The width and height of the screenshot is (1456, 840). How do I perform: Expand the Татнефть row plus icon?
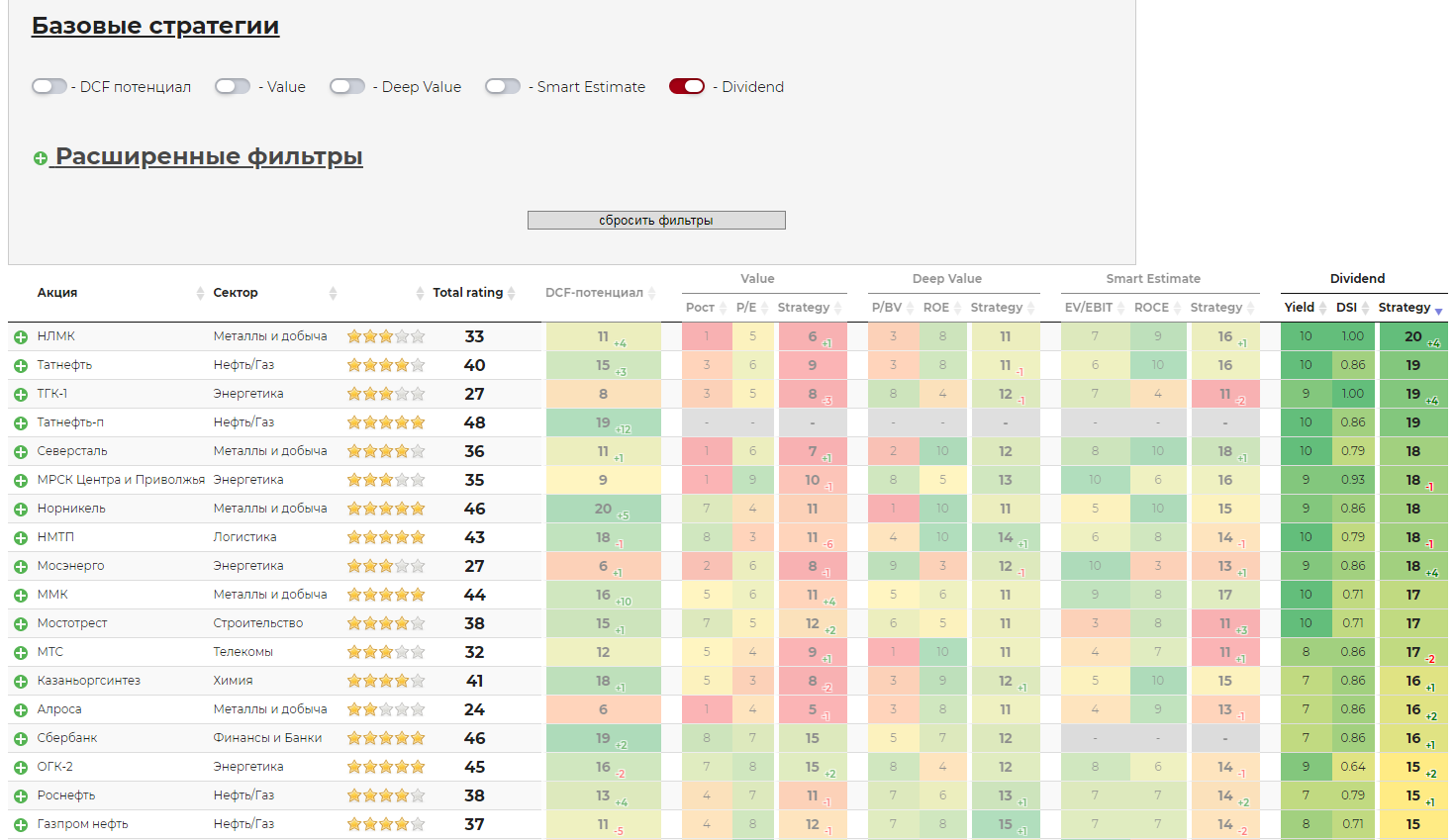coord(21,366)
